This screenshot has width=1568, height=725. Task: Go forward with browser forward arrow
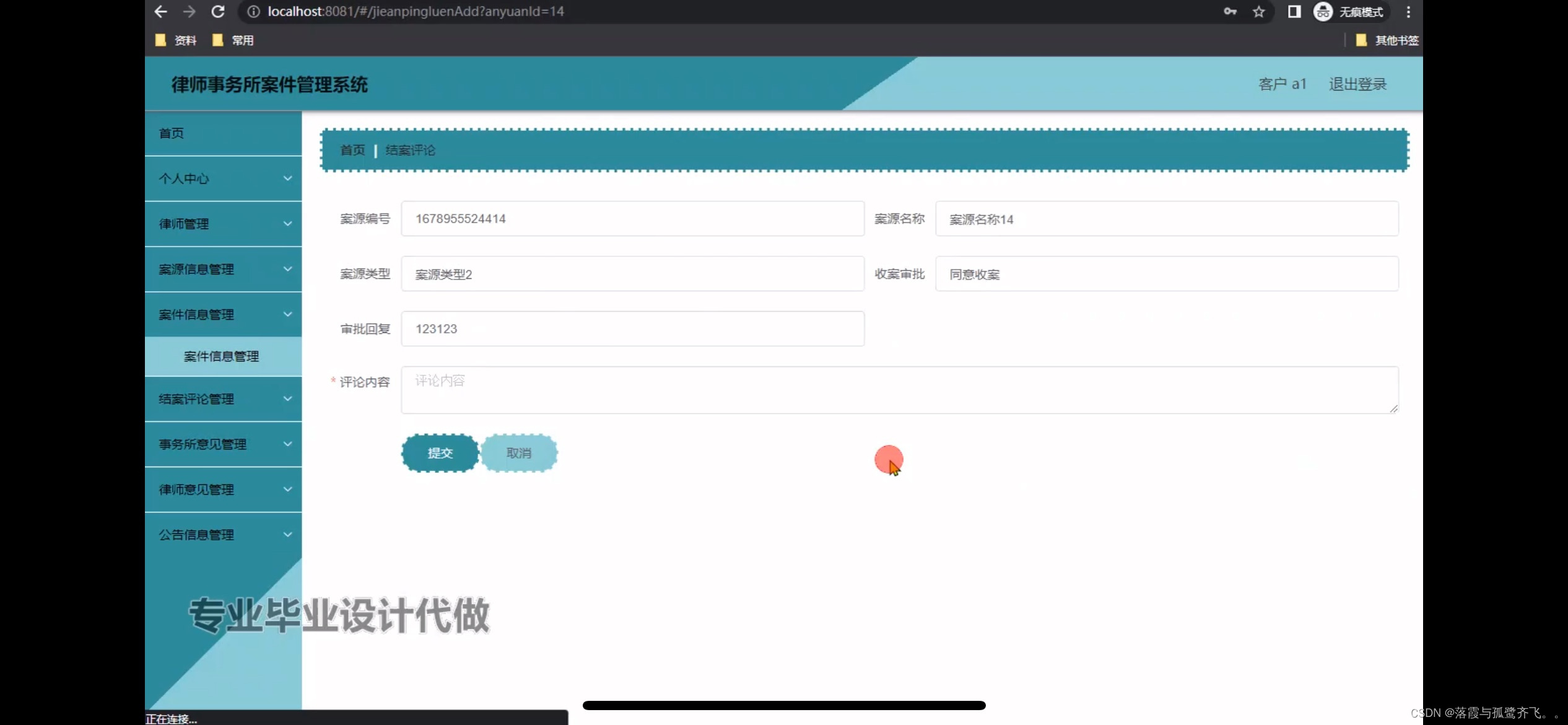(x=189, y=11)
